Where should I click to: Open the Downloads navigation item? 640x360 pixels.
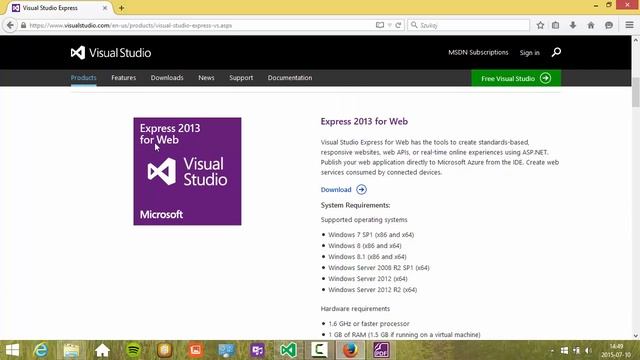(167, 78)
